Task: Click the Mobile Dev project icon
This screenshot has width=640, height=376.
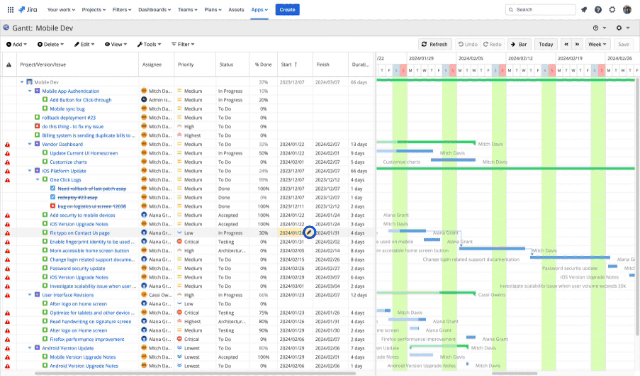Action: [29, 82]
